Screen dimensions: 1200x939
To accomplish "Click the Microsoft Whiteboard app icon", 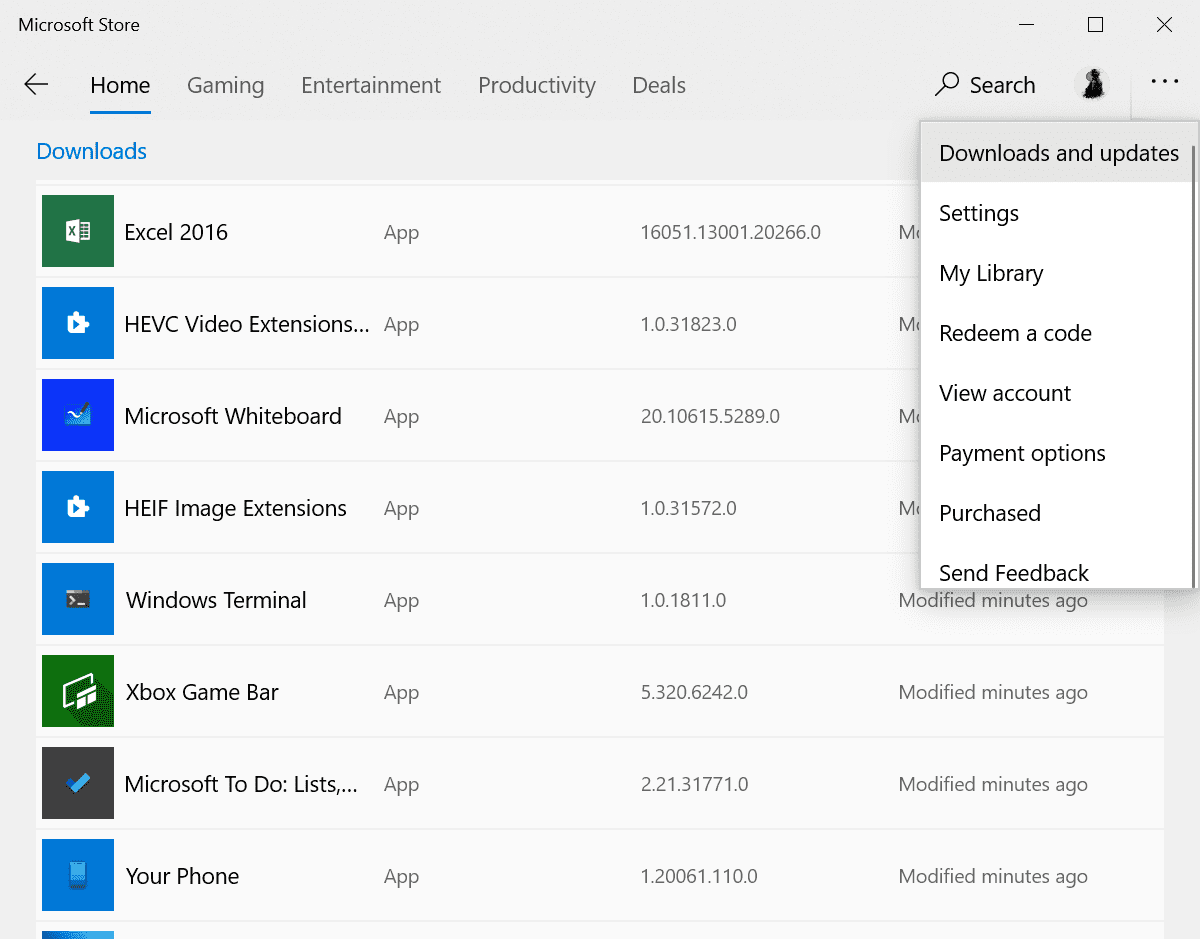I will pos(78,415).
